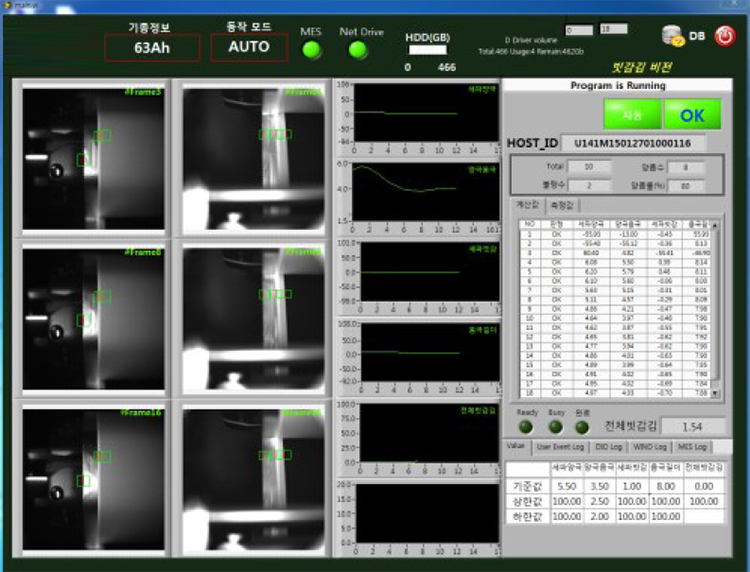Click the results table vertical scrollbar thumb

pos(715,304)
